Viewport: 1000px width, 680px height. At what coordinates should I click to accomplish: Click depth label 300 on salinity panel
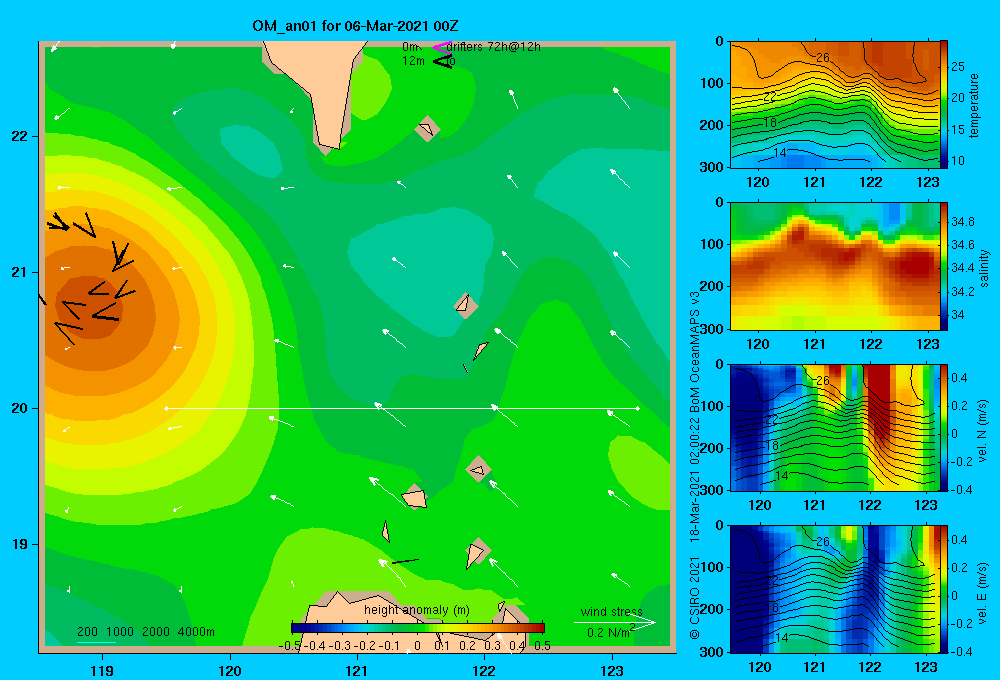[x=713, y=329]
